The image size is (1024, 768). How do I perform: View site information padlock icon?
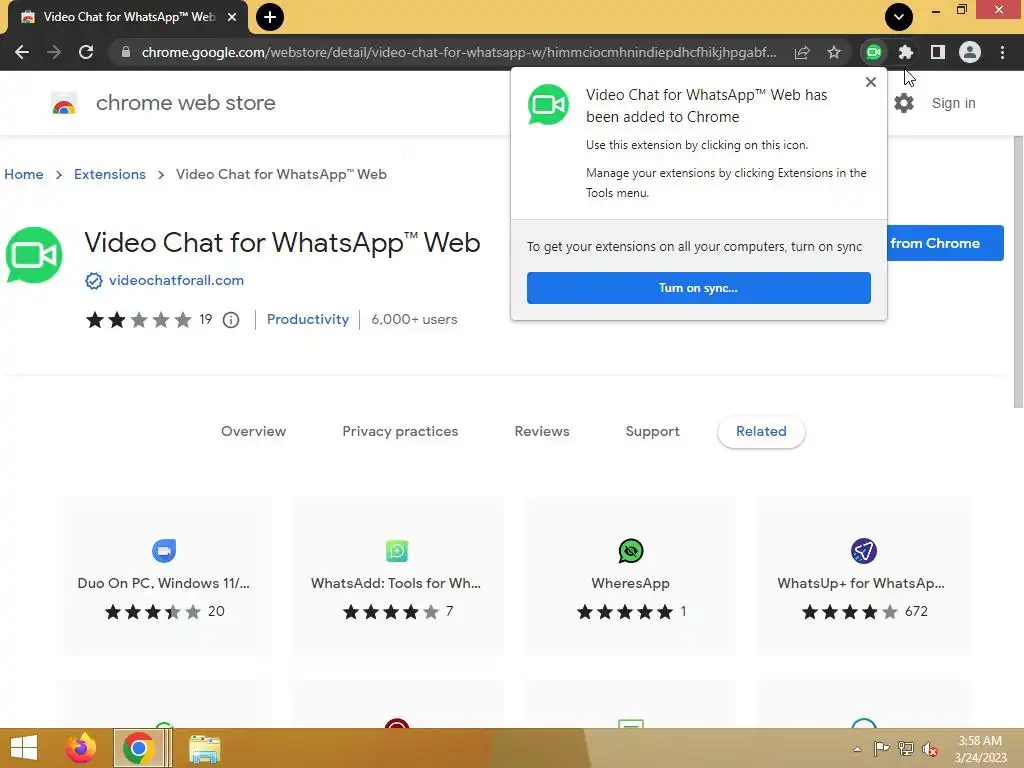click(125, 52)
